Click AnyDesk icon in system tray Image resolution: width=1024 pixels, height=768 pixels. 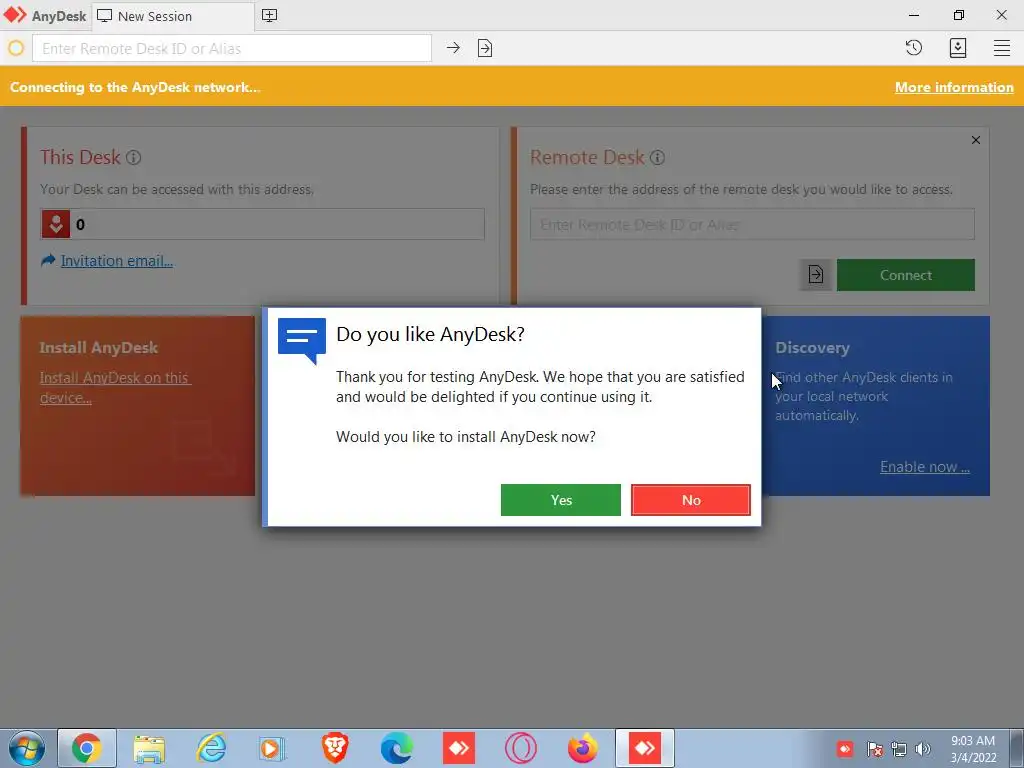[x=845, y=748]
